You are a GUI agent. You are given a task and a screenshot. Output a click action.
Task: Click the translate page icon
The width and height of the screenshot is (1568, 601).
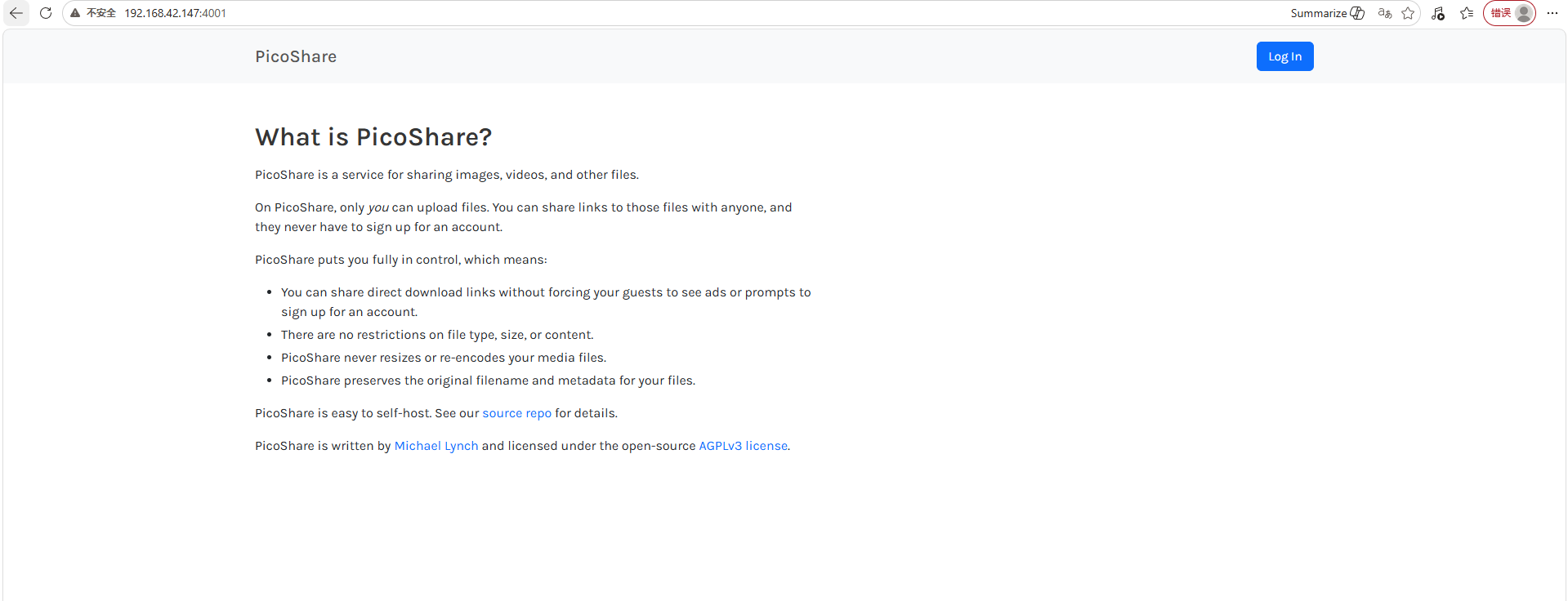tap(1384, 13)
